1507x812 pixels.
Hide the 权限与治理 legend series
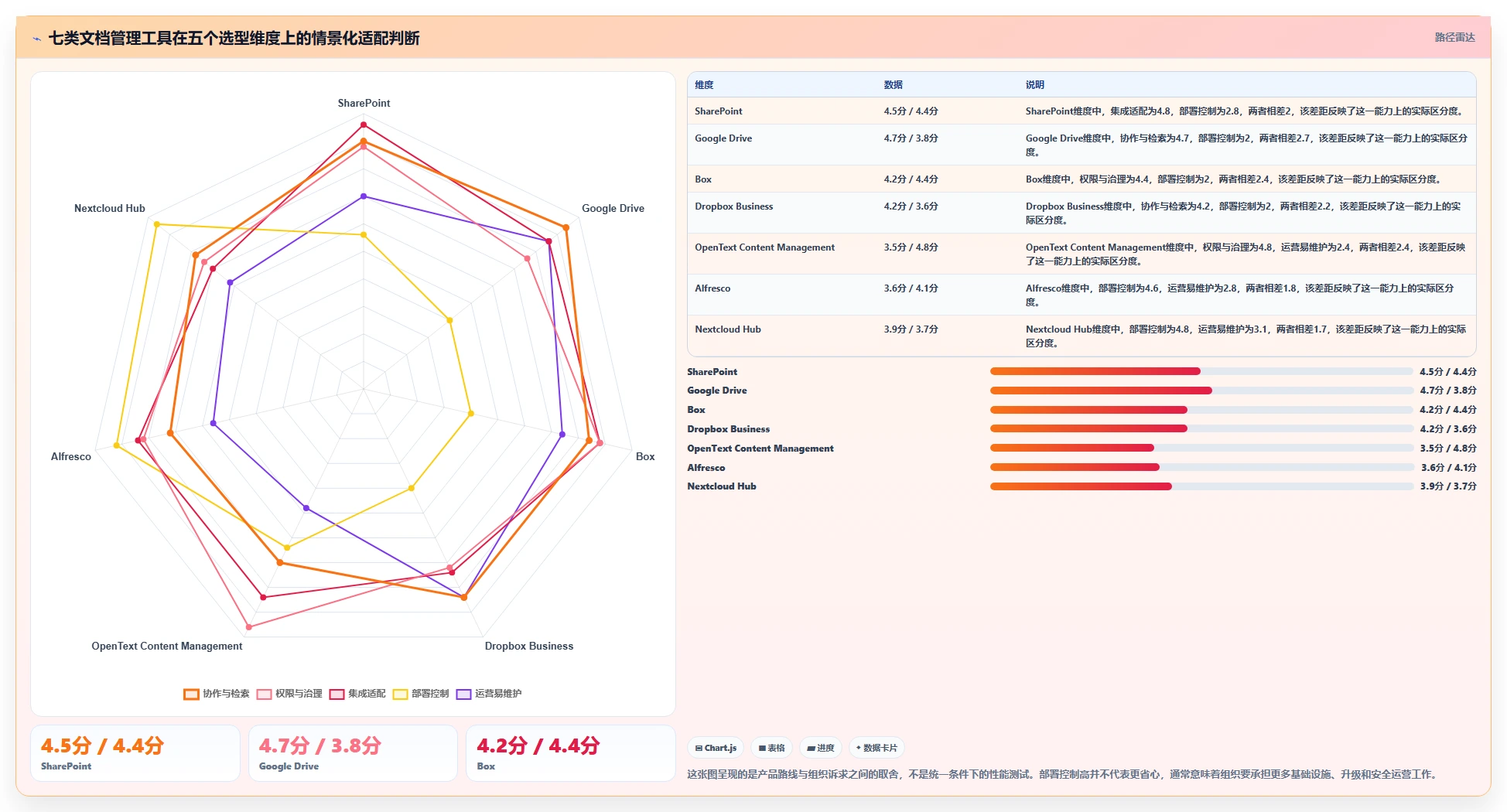point(289,694)
